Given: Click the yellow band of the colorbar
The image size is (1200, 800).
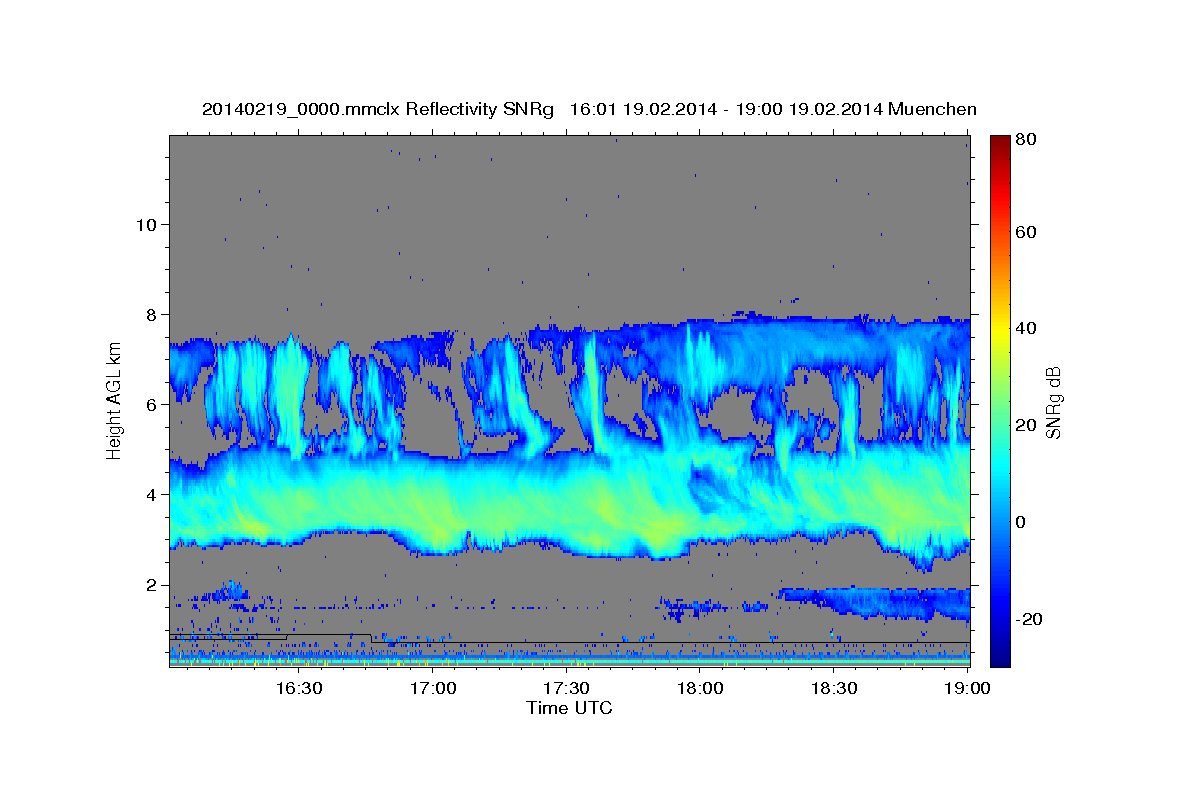Looking at the screenshot, I should pyautogui.click(x=1000, y=330).
